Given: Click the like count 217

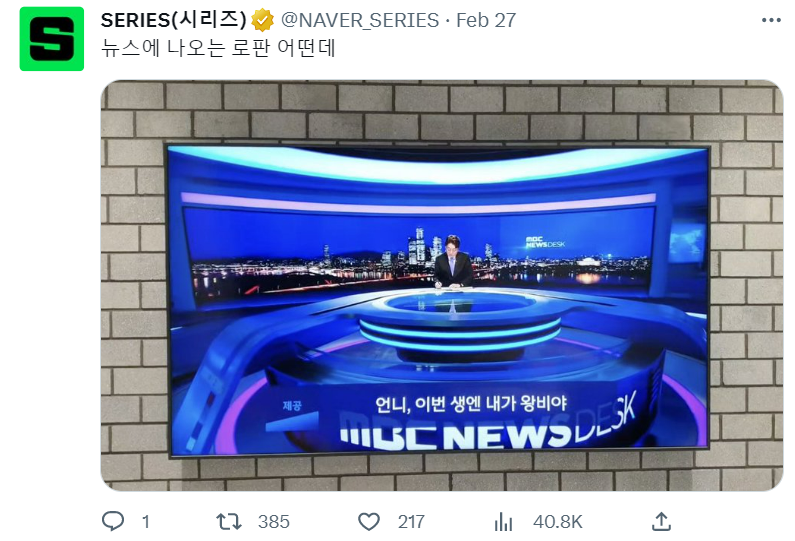Looking at the screenshot, I should [x=411, y=522].
